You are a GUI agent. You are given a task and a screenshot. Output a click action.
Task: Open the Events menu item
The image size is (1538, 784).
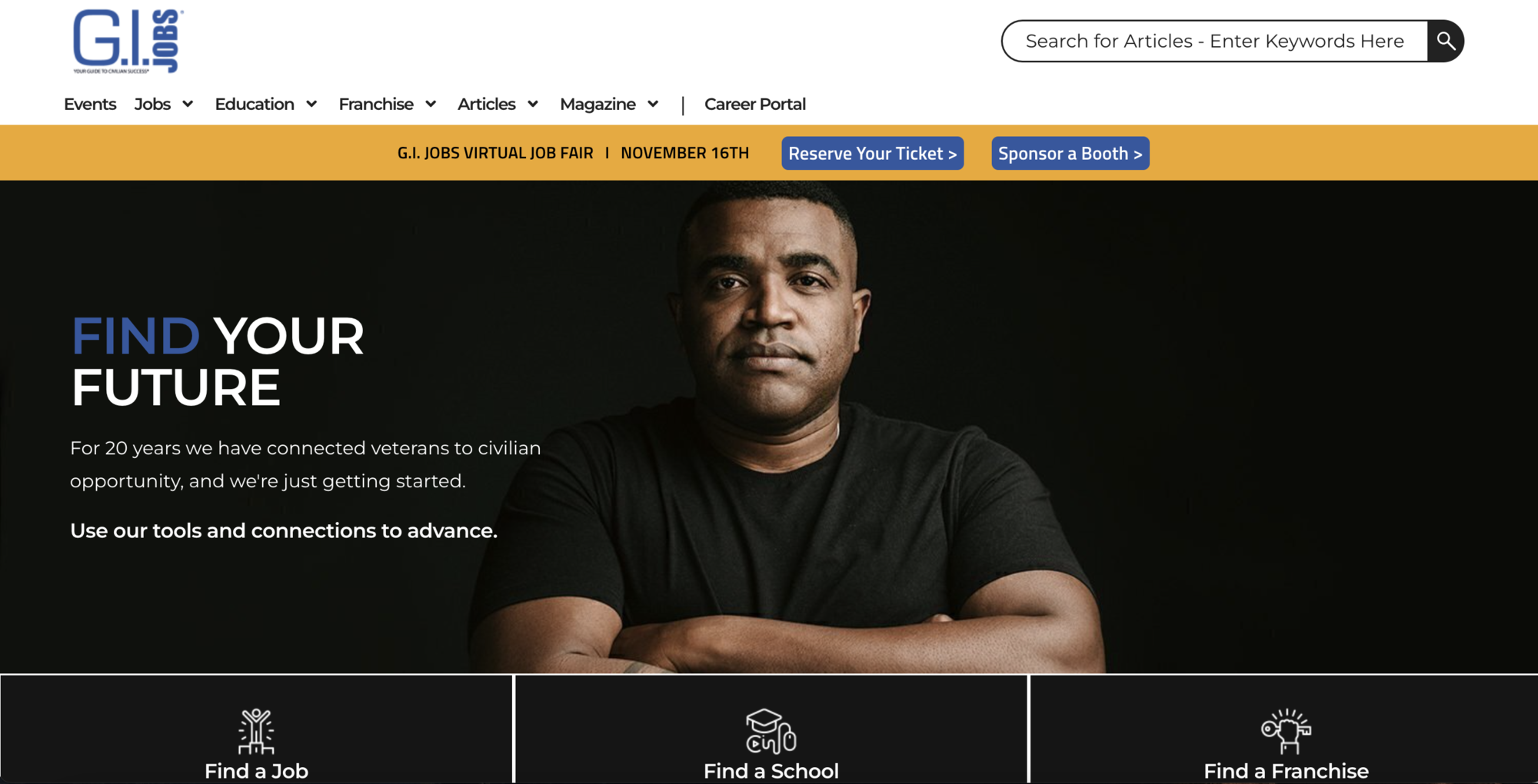coord(90,104)
